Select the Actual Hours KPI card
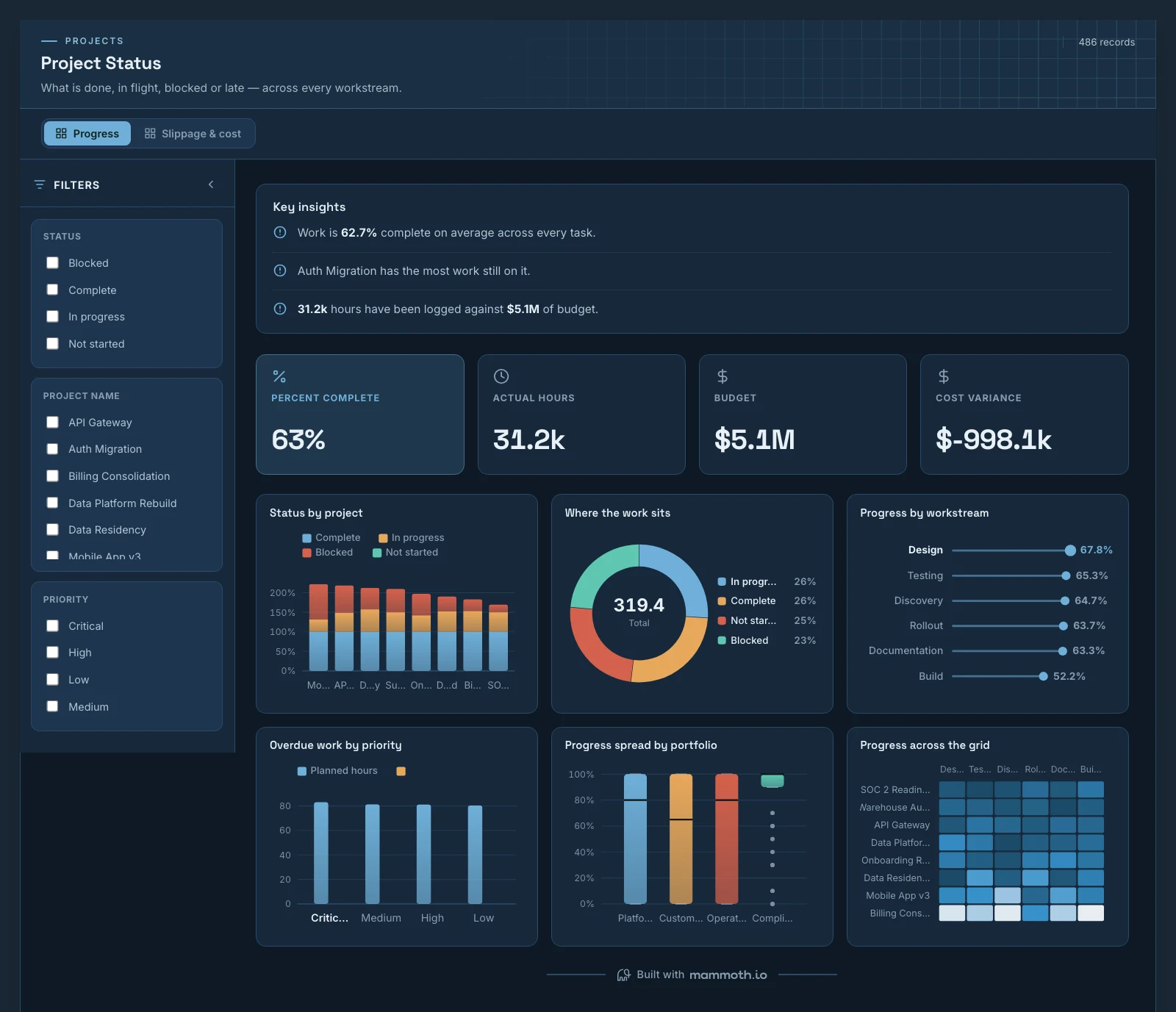This screenshot has width=1176, height=1012. click(x=581, y=415)
